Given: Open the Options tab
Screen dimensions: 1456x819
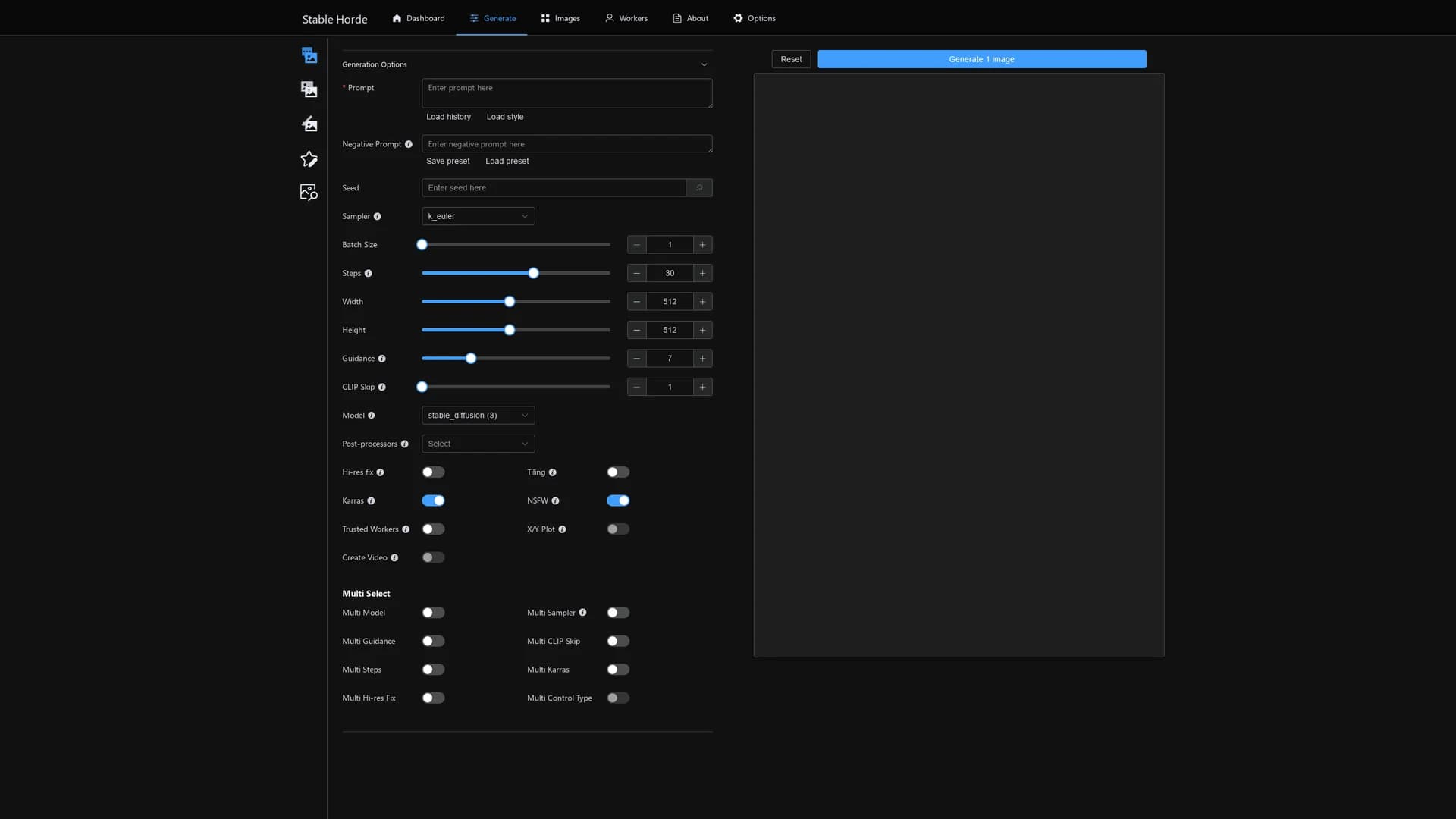Looking at the screenshot, I should (755, 18).
